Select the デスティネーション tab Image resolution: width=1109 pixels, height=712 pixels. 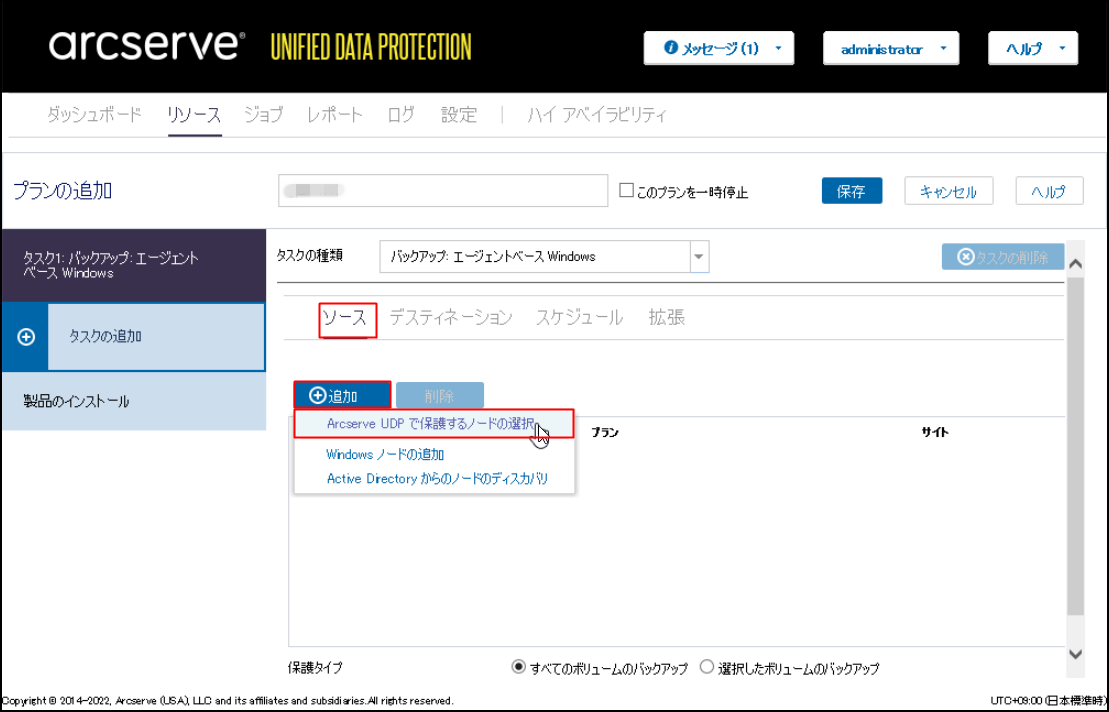tap(451, 318)
